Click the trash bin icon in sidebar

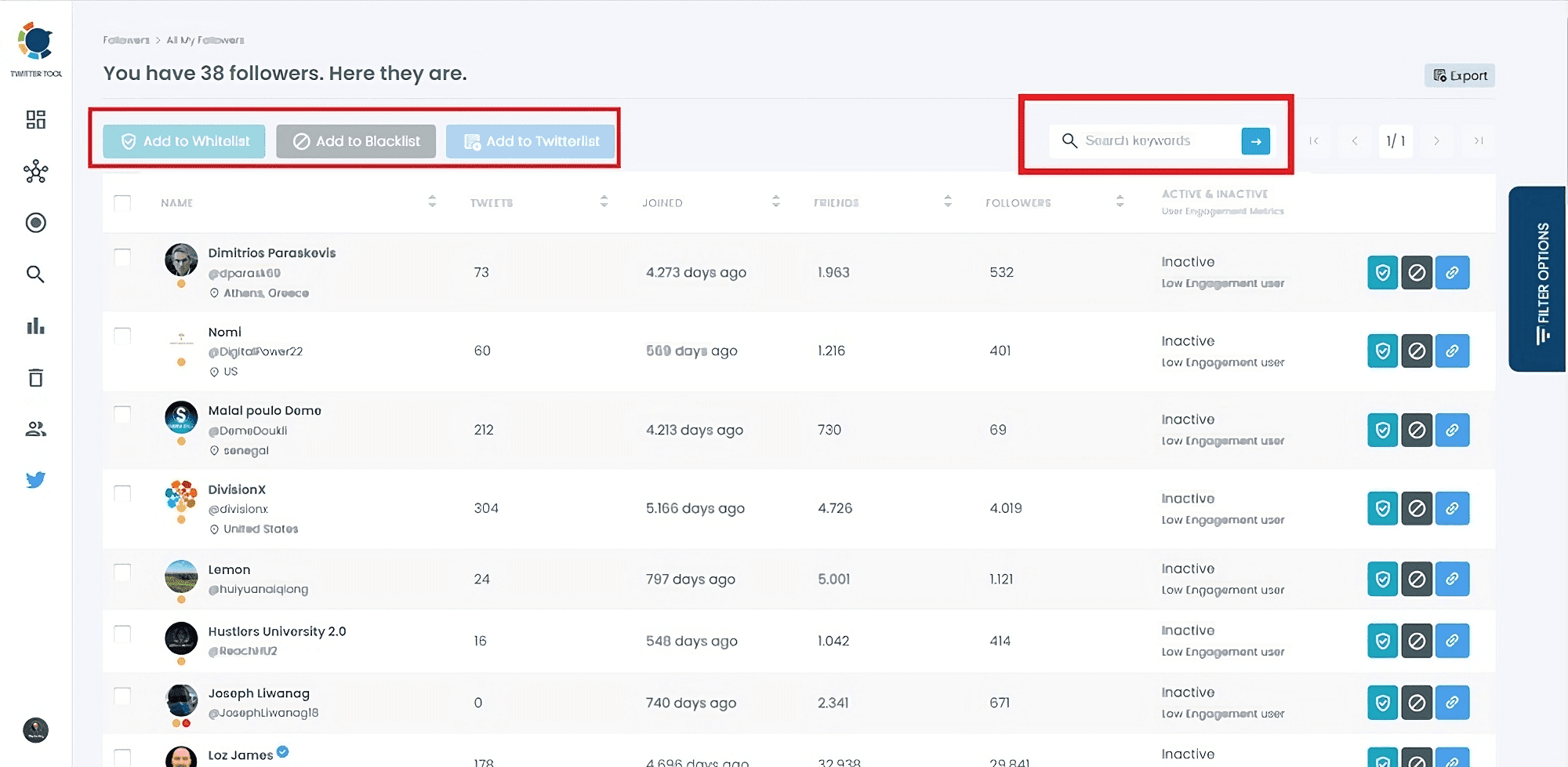point(35,378)
